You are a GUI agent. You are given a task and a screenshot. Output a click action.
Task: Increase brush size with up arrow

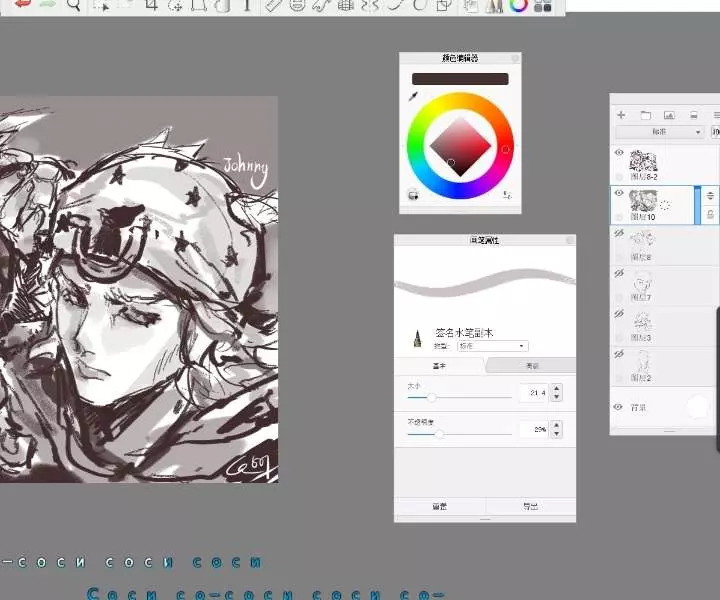[557, 388]
